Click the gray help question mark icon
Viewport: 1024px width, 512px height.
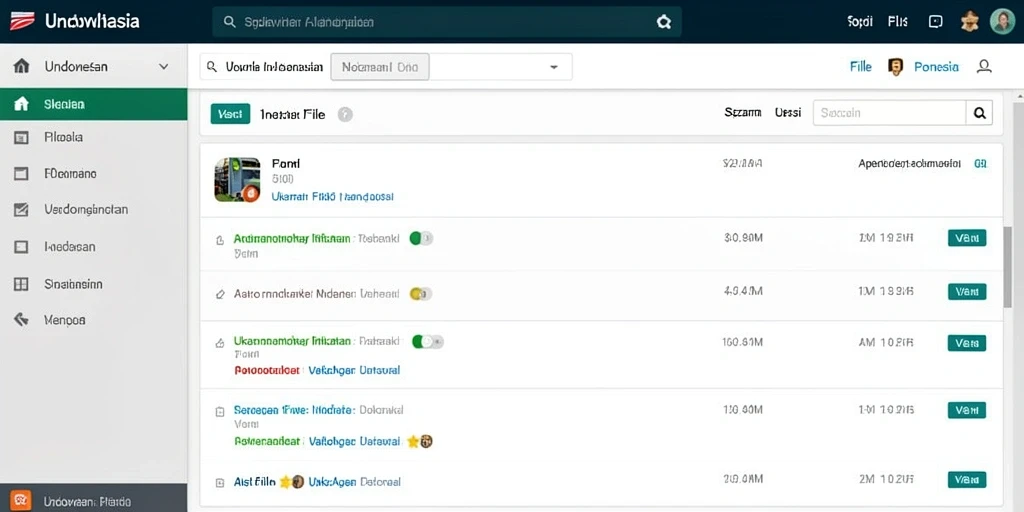pos(345,115)
